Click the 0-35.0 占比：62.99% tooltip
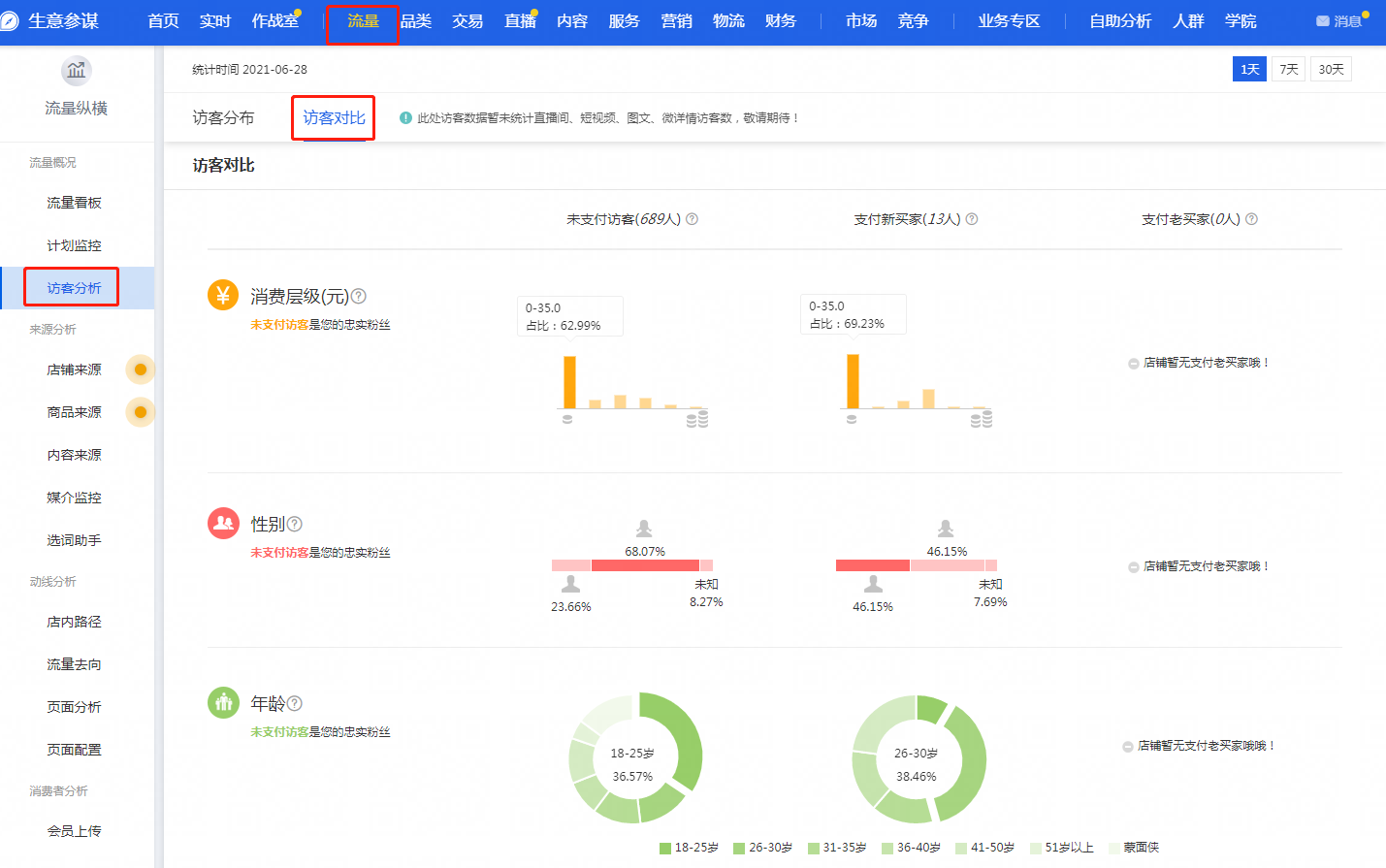The image size is (1386, 868). point(569,316)
